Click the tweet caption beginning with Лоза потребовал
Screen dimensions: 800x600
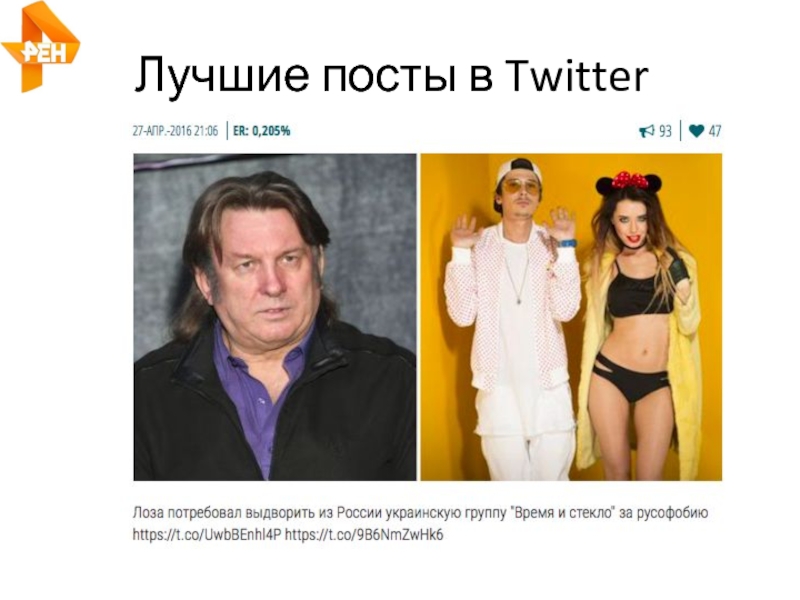pos(420,523)
